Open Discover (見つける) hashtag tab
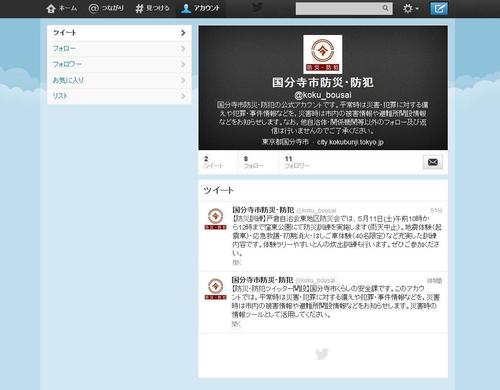 tap(153, 8)
